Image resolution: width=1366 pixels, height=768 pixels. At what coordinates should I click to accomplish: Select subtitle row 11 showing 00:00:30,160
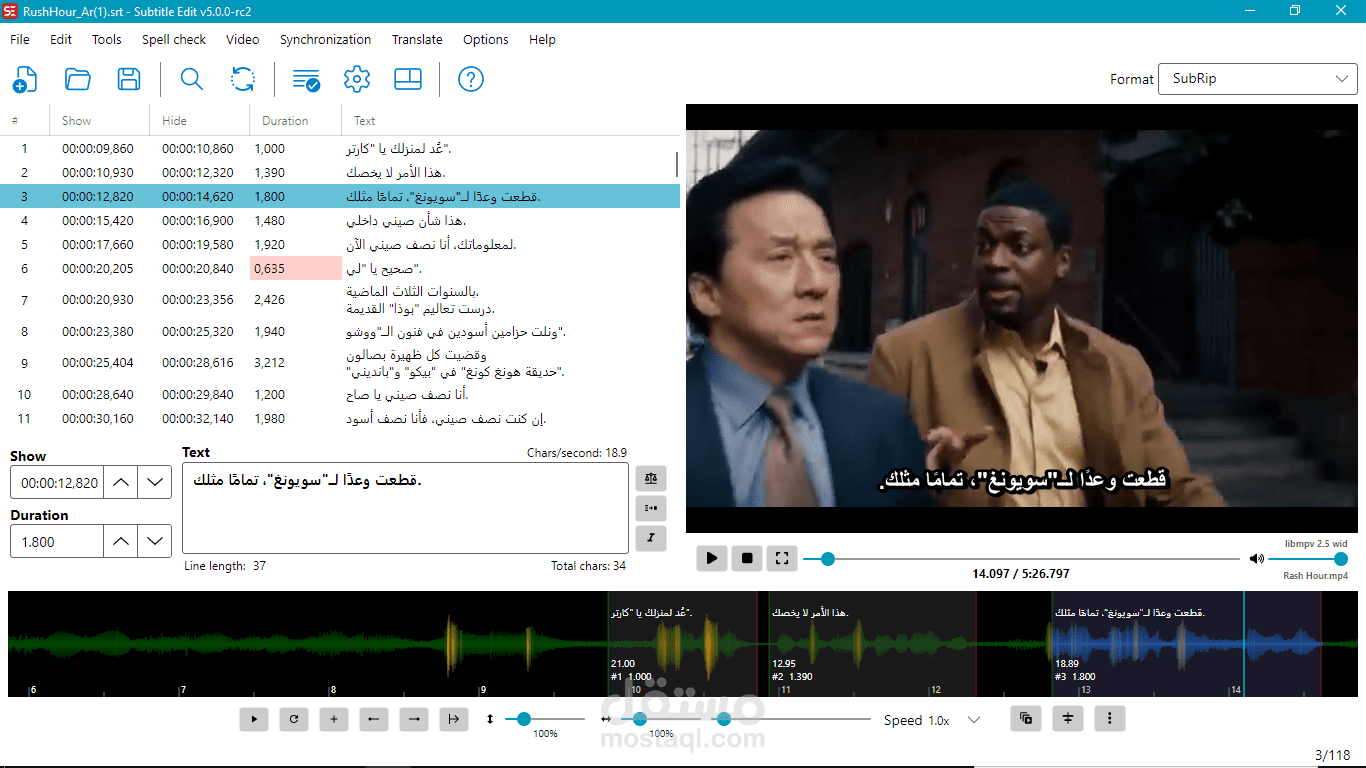pos(340,419)
